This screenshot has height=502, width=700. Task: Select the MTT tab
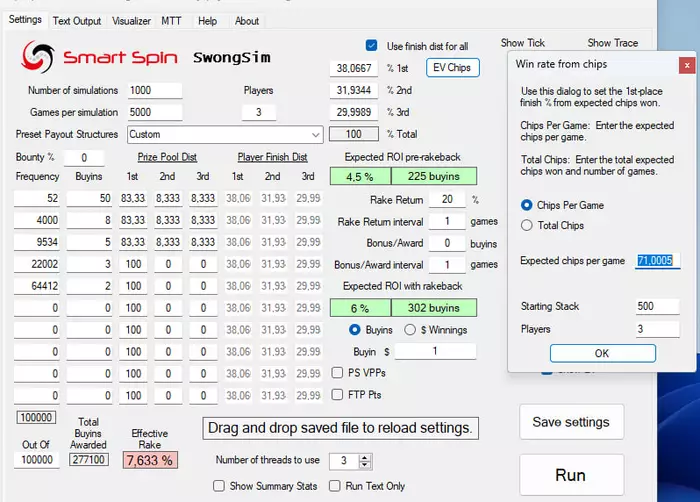(x=171, y=21)
